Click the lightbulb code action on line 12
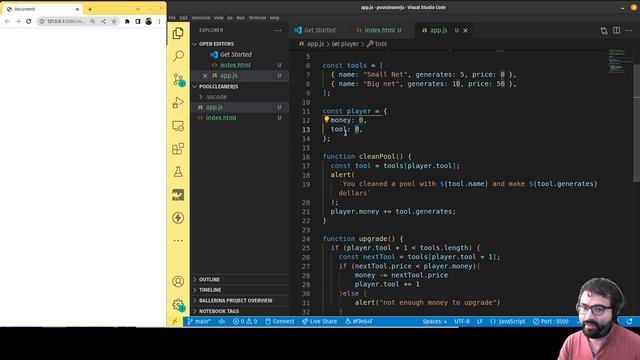Viewport: 640px width, 360px height. coord(327,119)
